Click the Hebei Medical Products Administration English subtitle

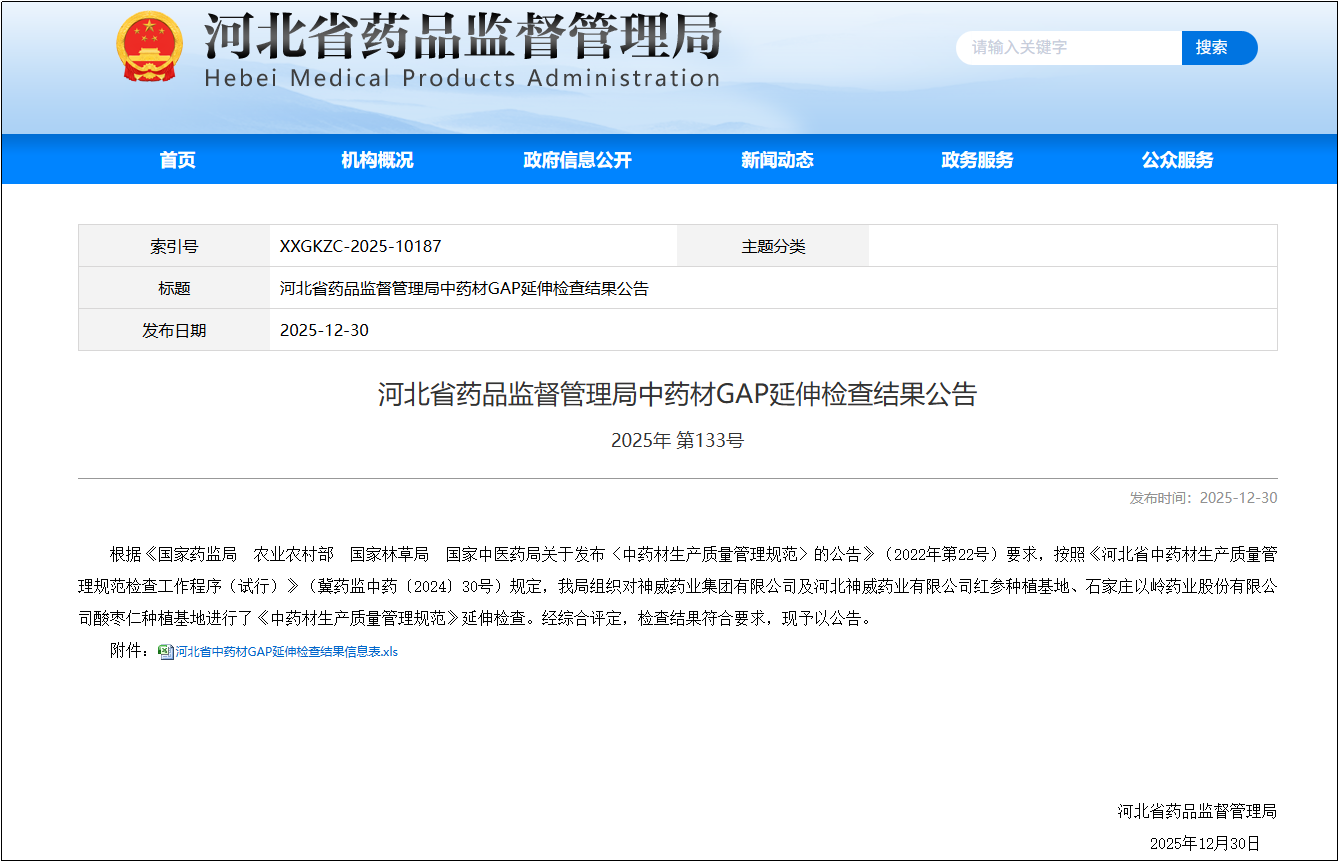point(462,79)
